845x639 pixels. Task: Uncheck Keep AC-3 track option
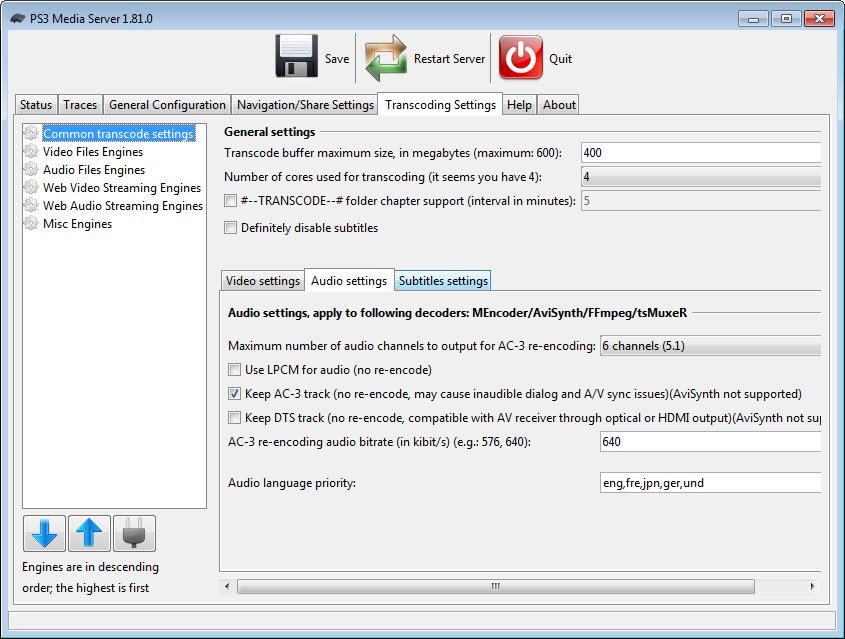pos(234,394)
